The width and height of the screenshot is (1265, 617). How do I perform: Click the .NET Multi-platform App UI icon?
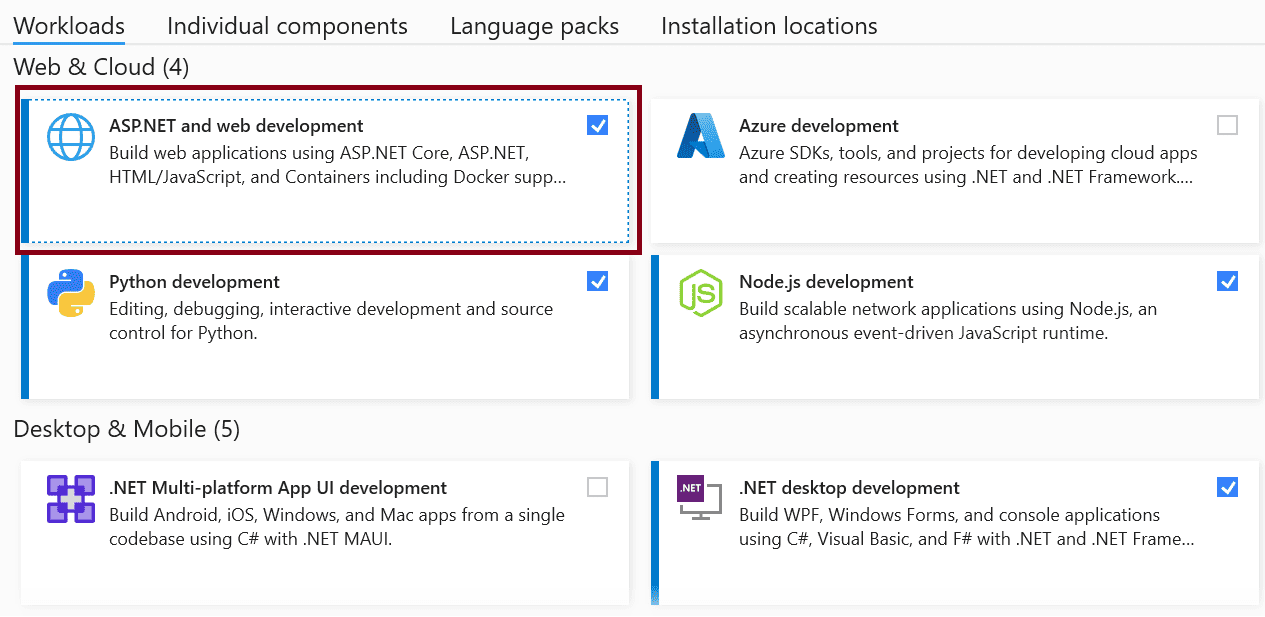pyautogui.click(x=70, y=499)
